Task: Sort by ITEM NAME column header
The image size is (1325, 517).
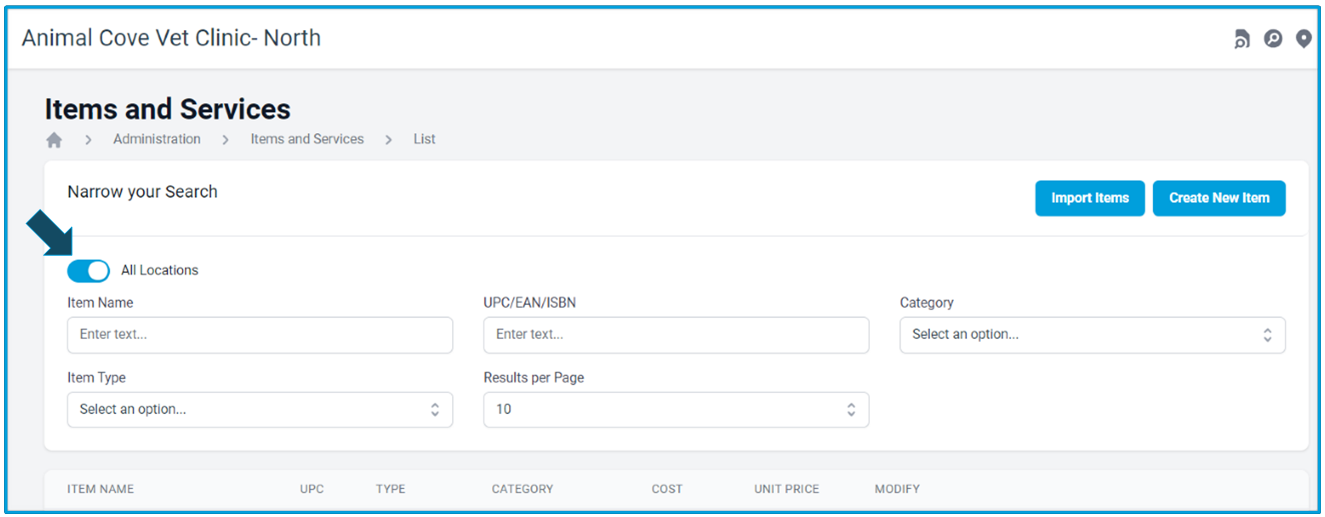Action: [x=100, y=489]
